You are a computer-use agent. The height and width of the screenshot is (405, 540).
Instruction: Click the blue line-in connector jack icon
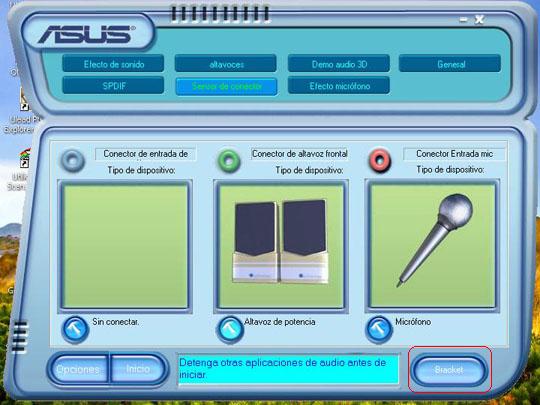73,160
